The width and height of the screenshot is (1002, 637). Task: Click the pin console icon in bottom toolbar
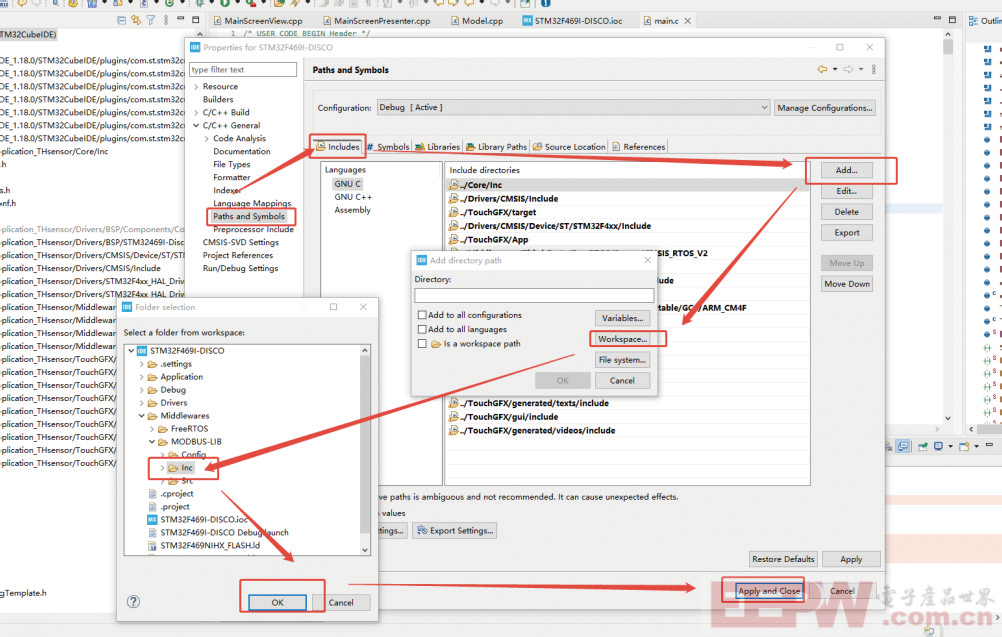[x=922, y=447]
